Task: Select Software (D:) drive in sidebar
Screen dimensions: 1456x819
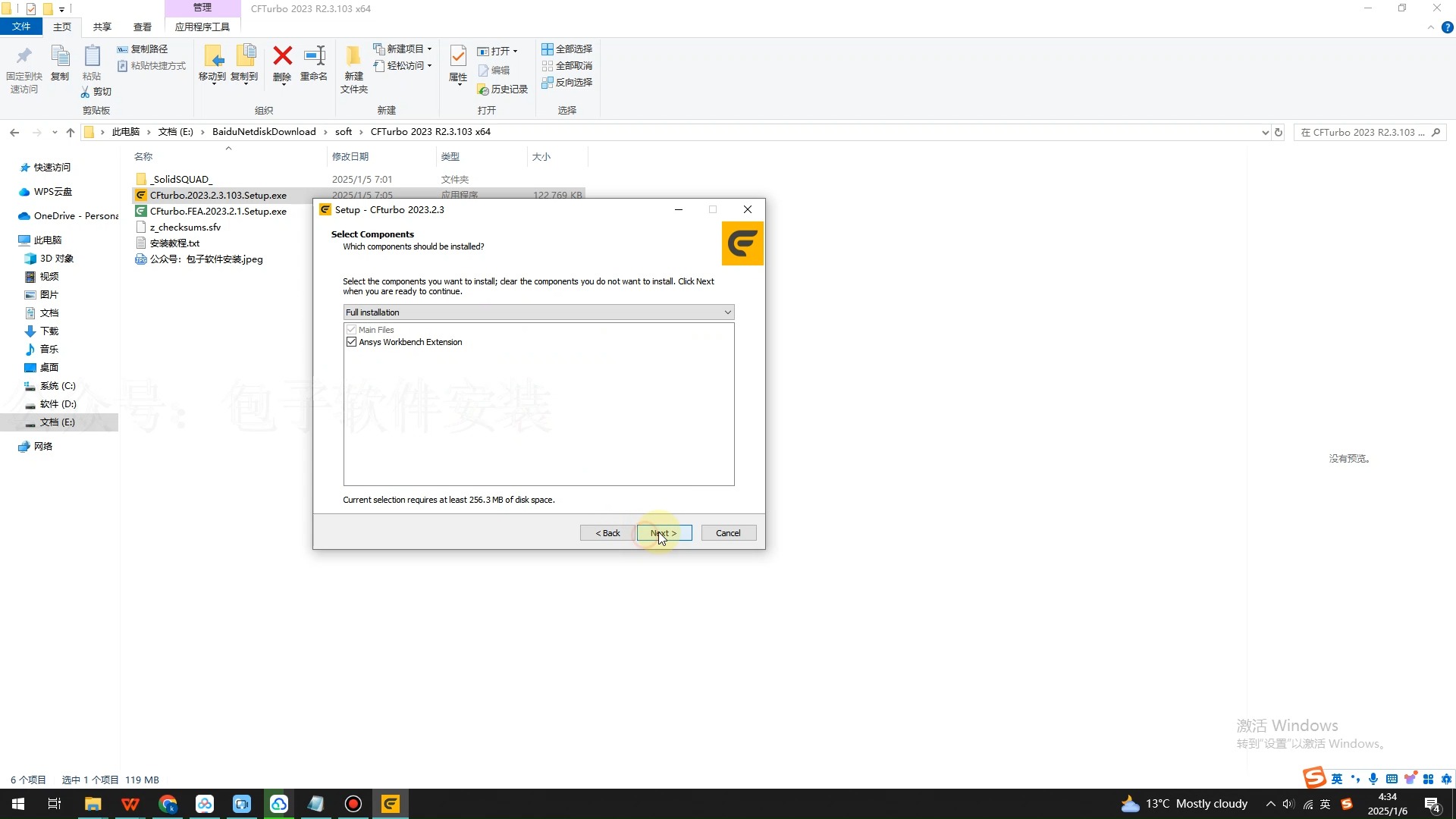Action: pyautogui.click(x=58, y=404)
